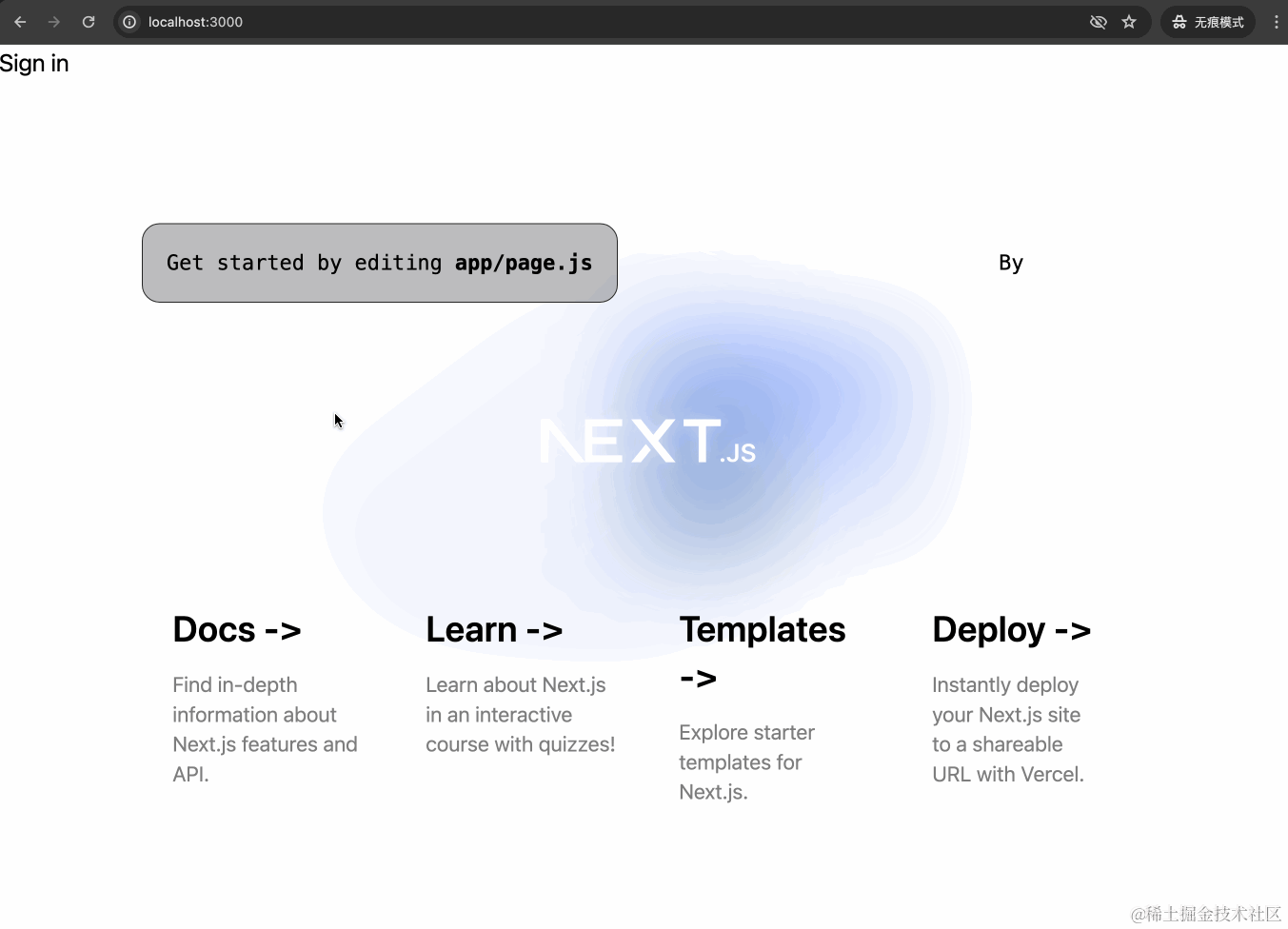Open the Docs -> card heading
Screen dimensions: 1288x929
237,630
